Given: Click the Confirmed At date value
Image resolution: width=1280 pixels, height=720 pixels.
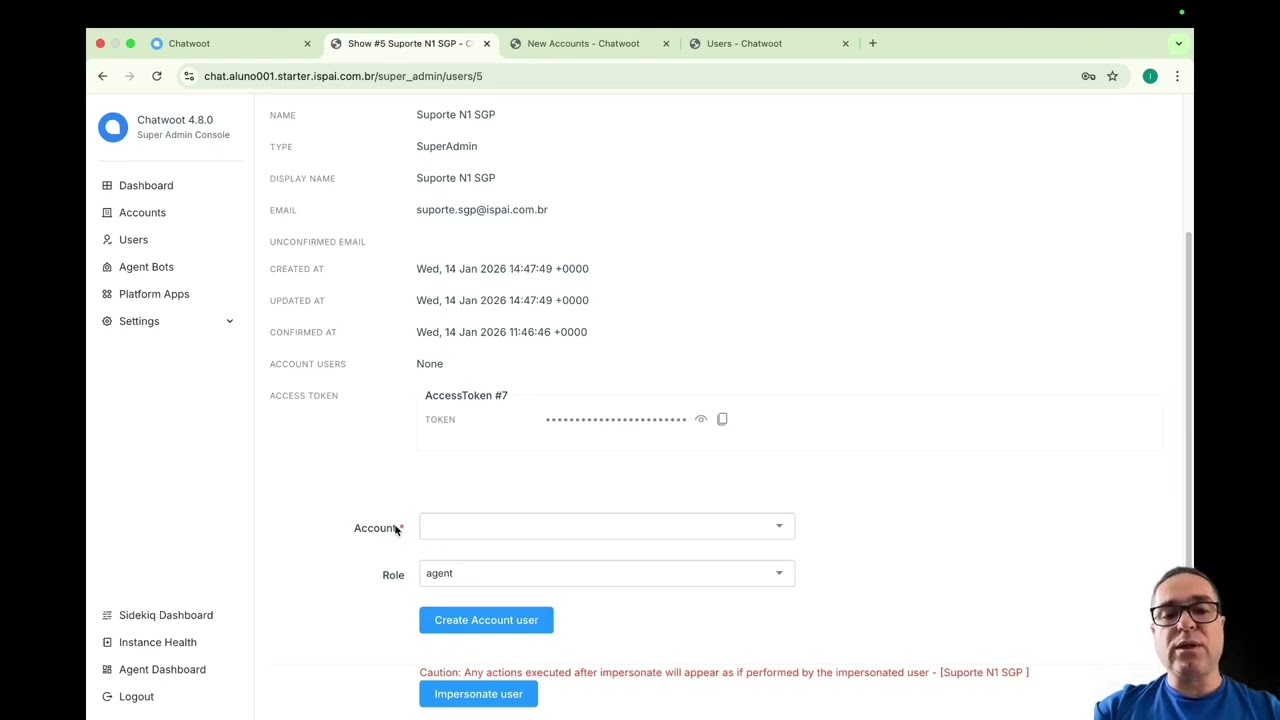Looking at the screenshot, I should click(x=502, y=332).
